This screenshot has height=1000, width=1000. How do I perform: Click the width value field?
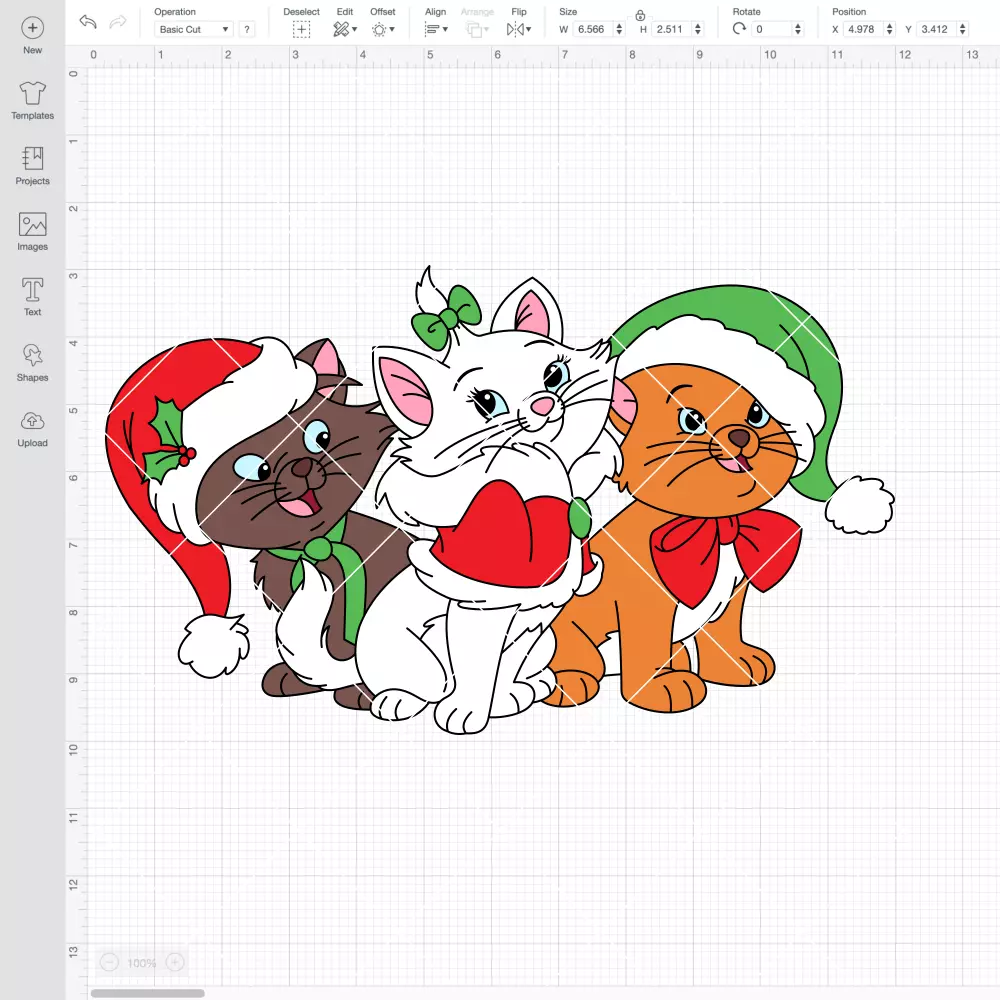click(x=592, y=29)
